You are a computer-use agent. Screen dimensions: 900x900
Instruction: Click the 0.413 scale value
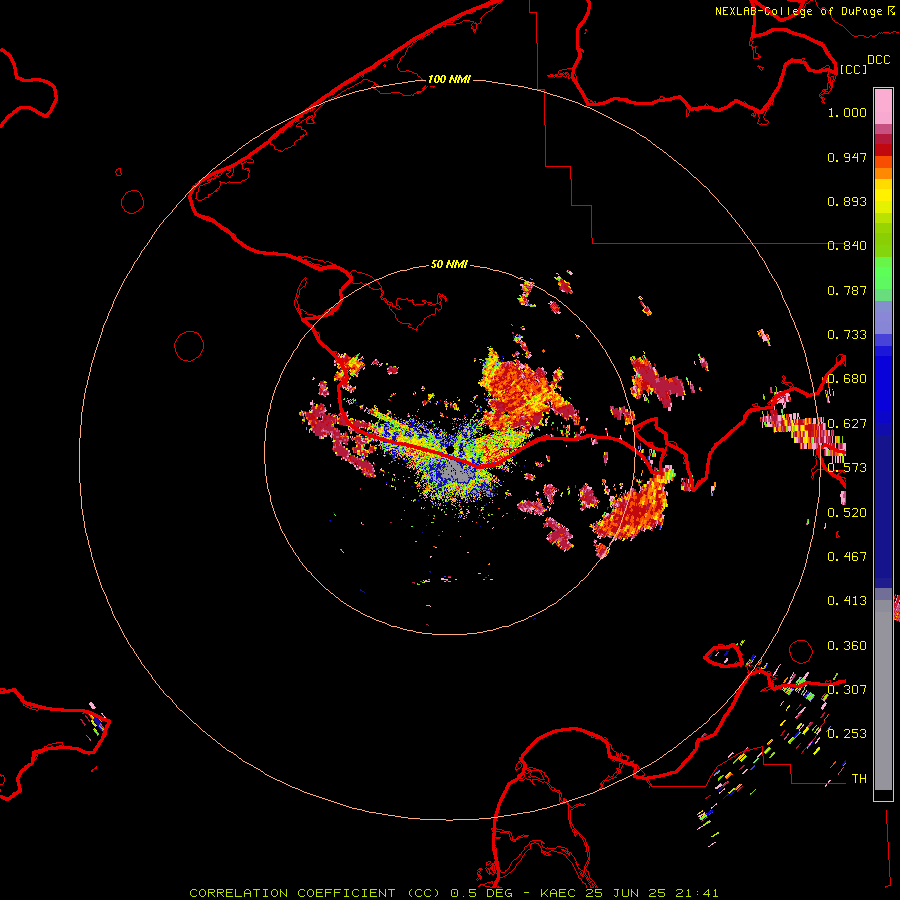pyautogui.click(x=847, y=601)
